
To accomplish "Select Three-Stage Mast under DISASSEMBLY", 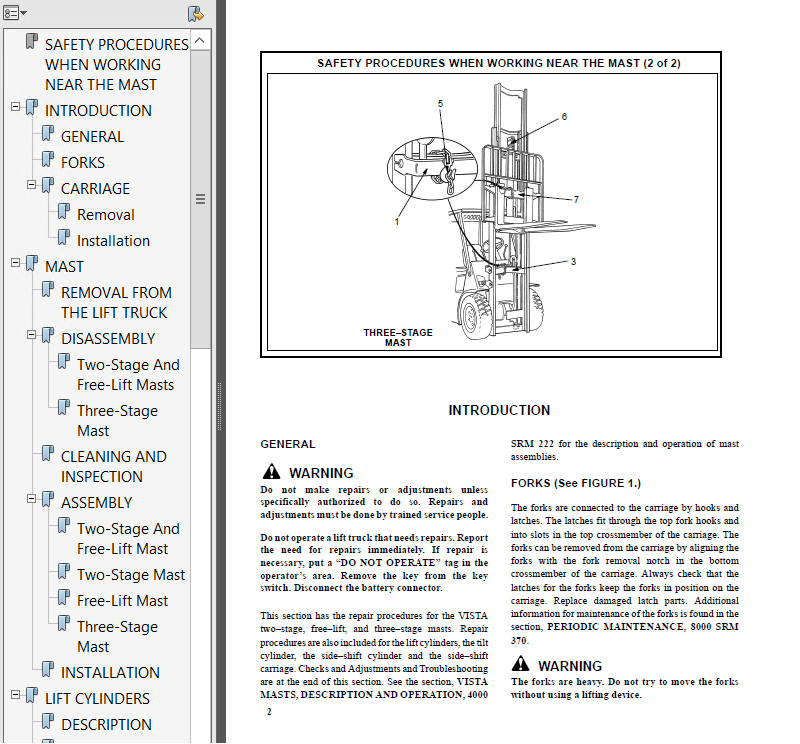I will [117, 420].
